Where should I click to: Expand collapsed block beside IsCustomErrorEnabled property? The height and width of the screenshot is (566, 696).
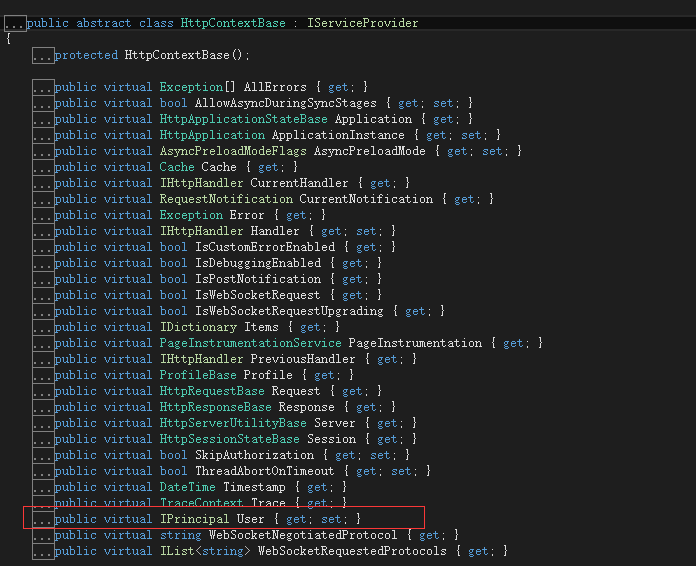coord(43,248)
